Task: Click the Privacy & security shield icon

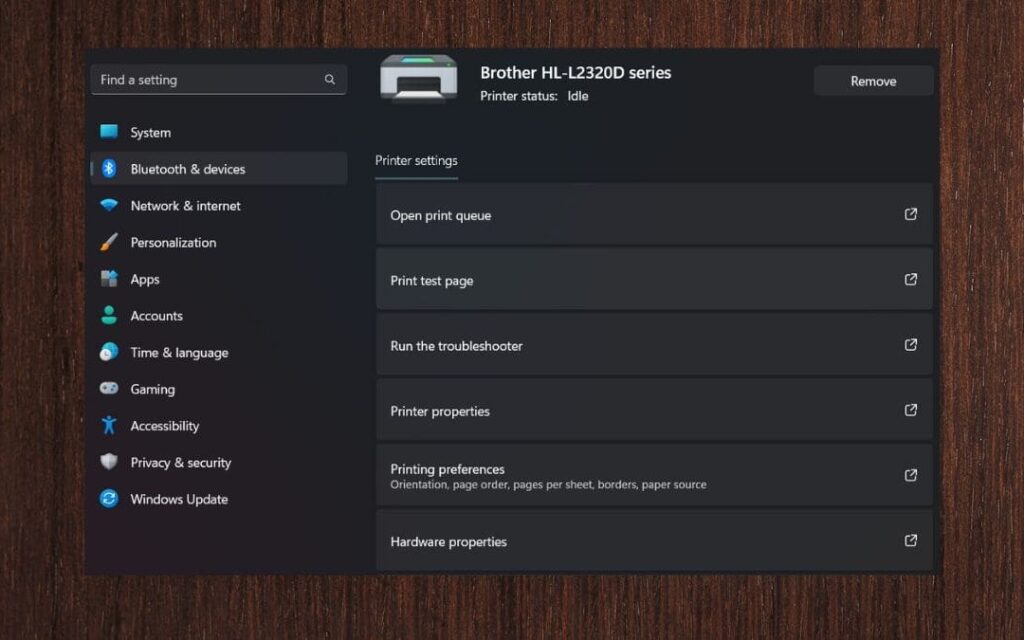Action: (109, 462)
